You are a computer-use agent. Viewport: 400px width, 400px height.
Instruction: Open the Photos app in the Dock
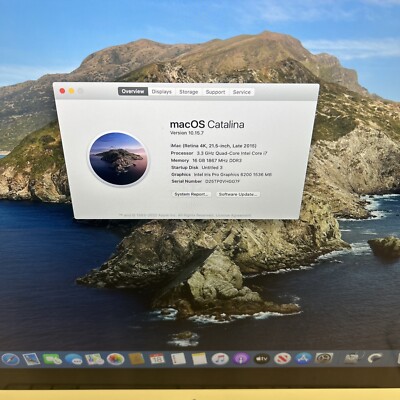115,359
